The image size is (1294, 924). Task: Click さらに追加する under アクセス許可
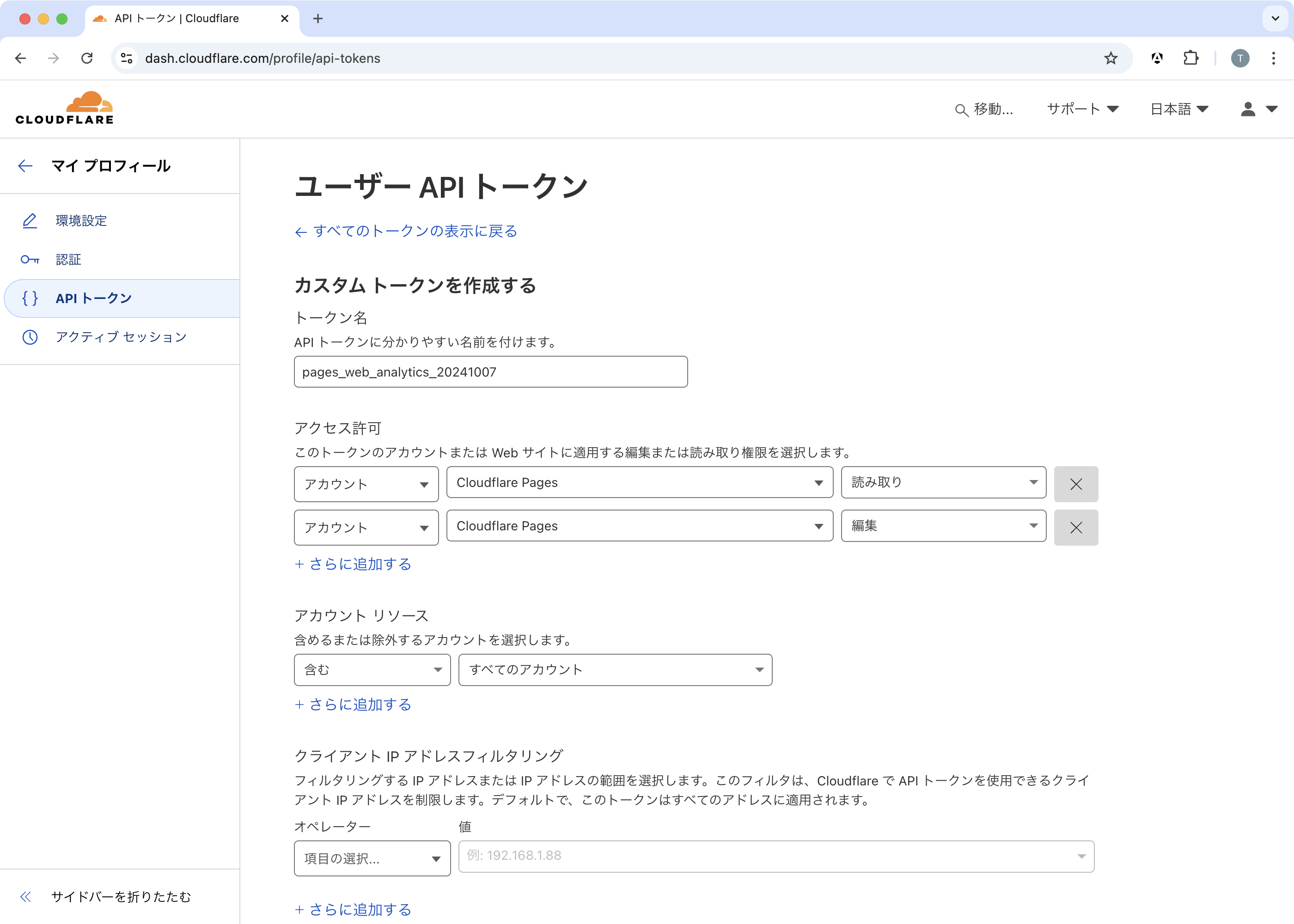353,565
